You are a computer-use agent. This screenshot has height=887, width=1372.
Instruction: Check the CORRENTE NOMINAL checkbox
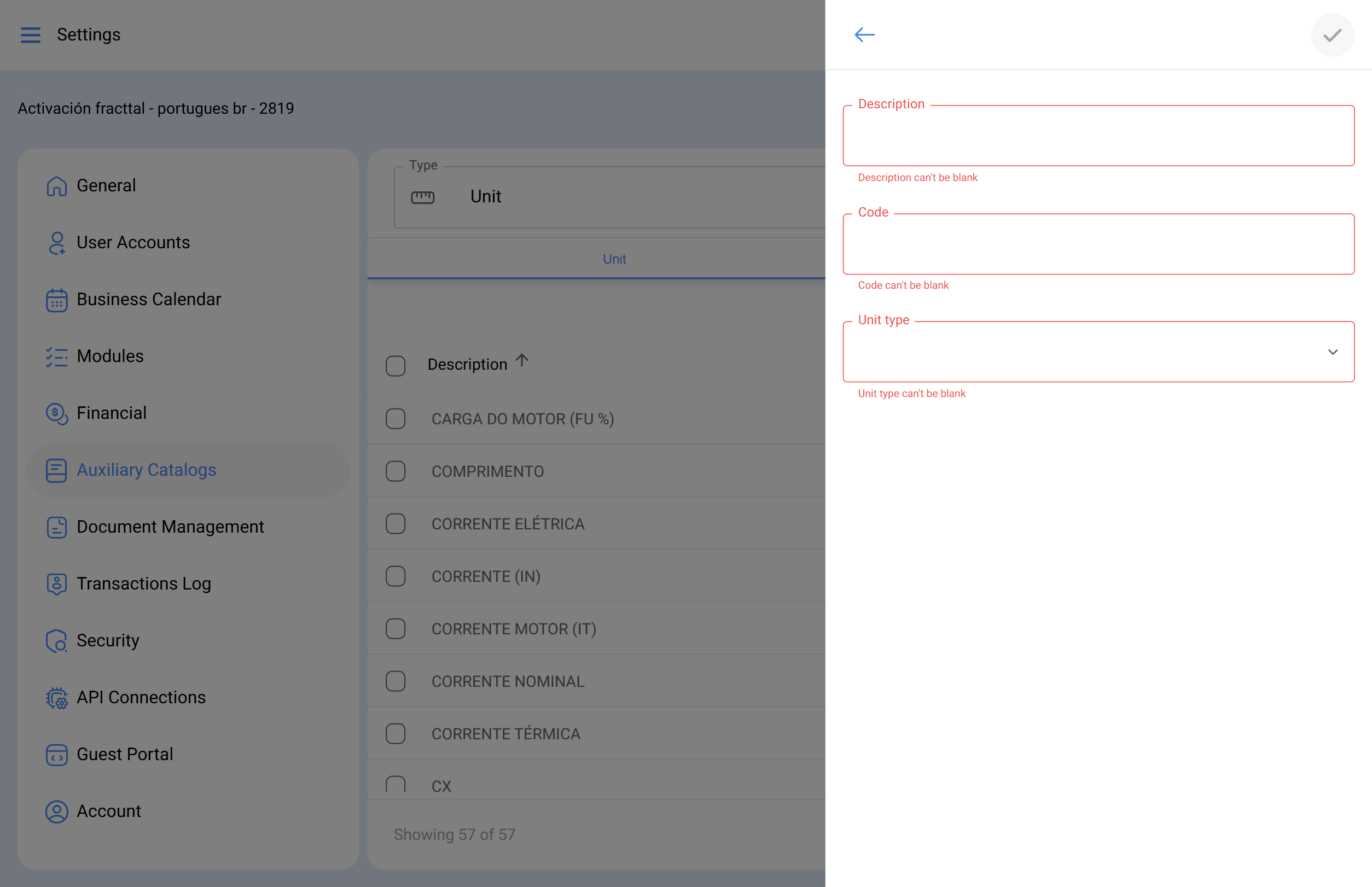(x=396, y=681)
